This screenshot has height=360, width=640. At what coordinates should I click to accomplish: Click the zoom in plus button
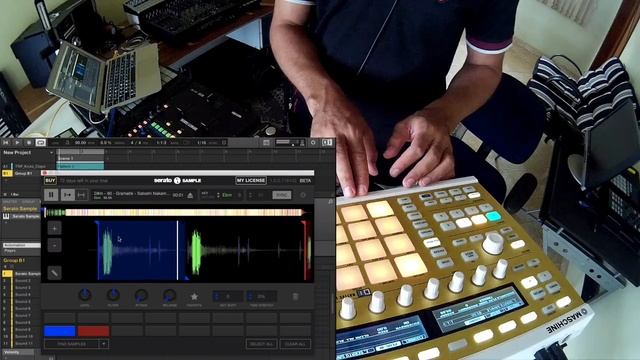[x=54, y=228]
